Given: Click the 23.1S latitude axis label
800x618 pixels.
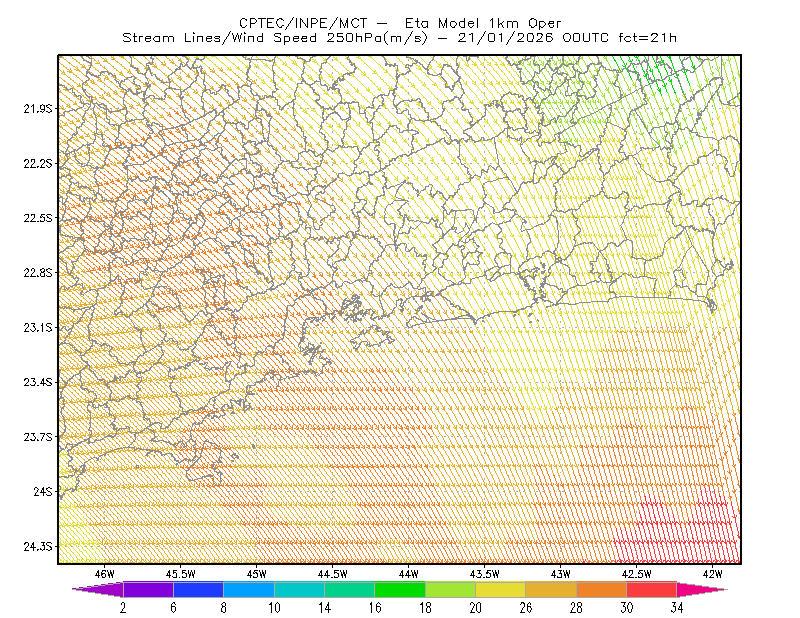Looking at the screenshot, I should point(38,327).
